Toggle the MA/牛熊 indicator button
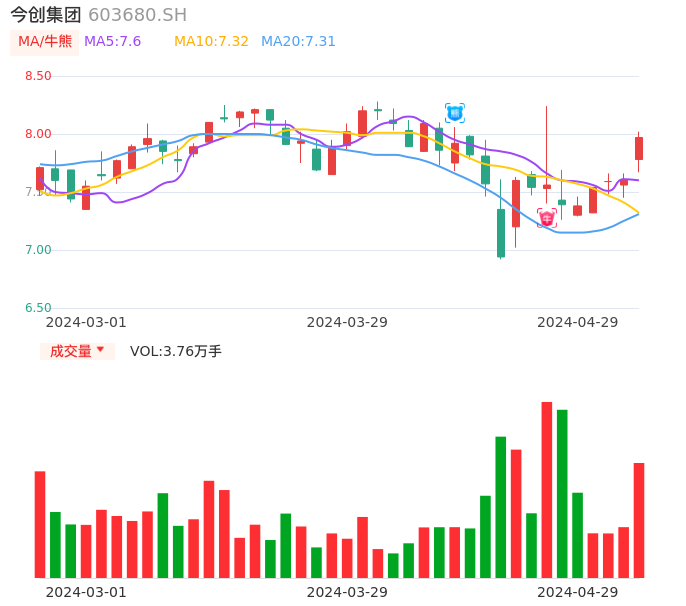The height and width of the screenshot is (606, 686). point(45,42)
